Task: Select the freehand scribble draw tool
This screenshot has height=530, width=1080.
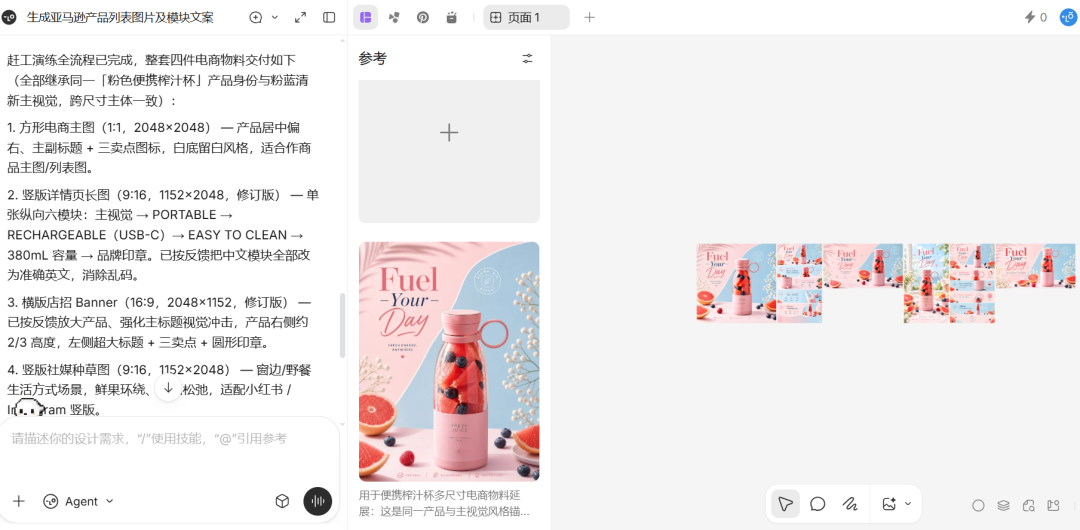Action: [x=850, y=504]
